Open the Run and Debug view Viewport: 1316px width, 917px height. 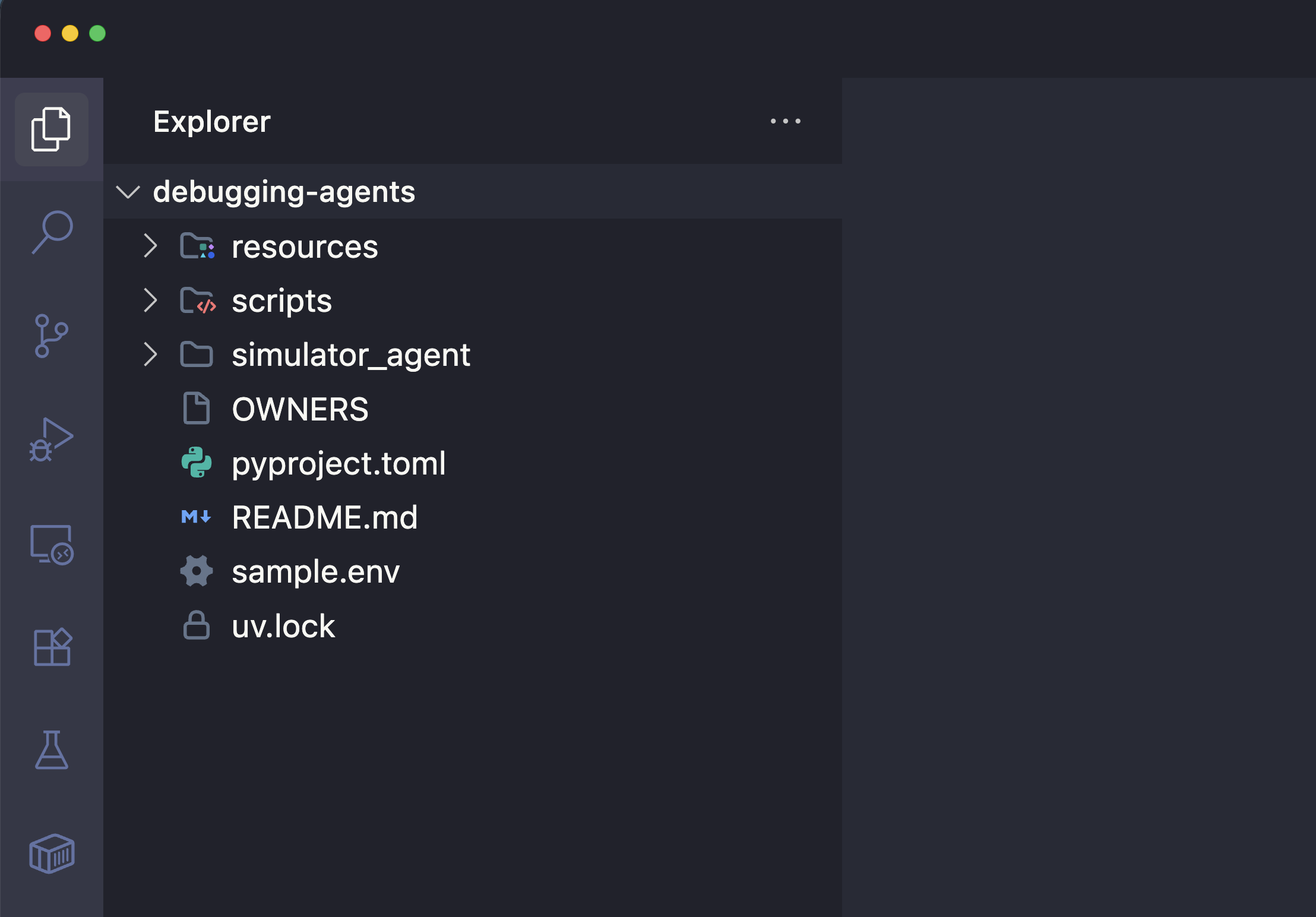pyautogui.click(x=51, y=439)
